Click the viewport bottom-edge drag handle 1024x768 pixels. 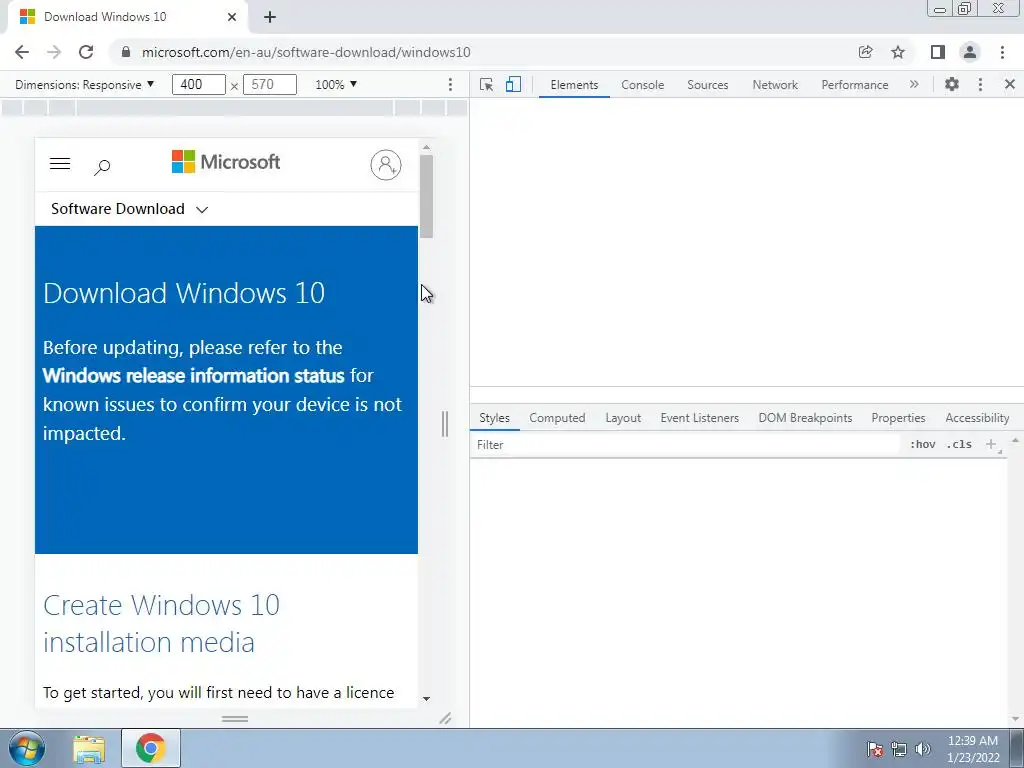click(x=235, y=718)
